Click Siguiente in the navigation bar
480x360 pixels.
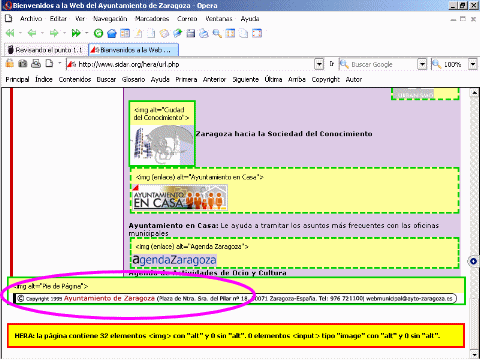246,79
